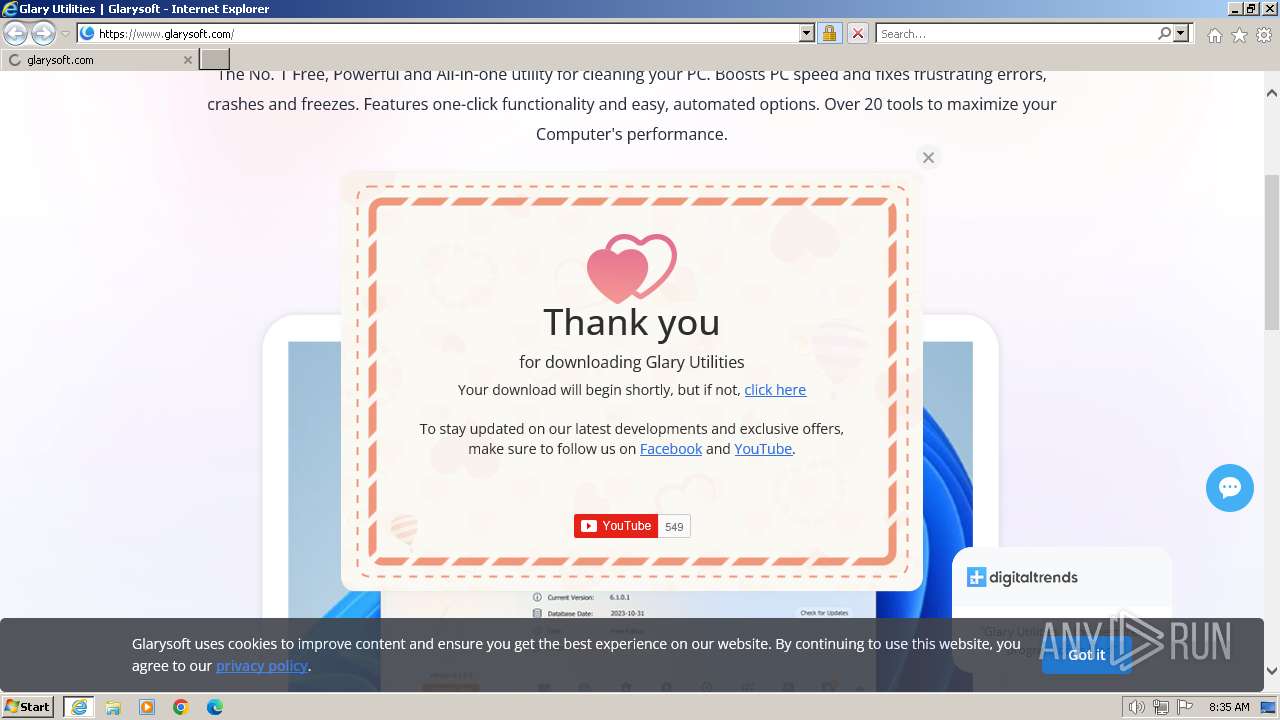
Task: Open Windows Media Player taskbar icon
Action: (147, 707)
